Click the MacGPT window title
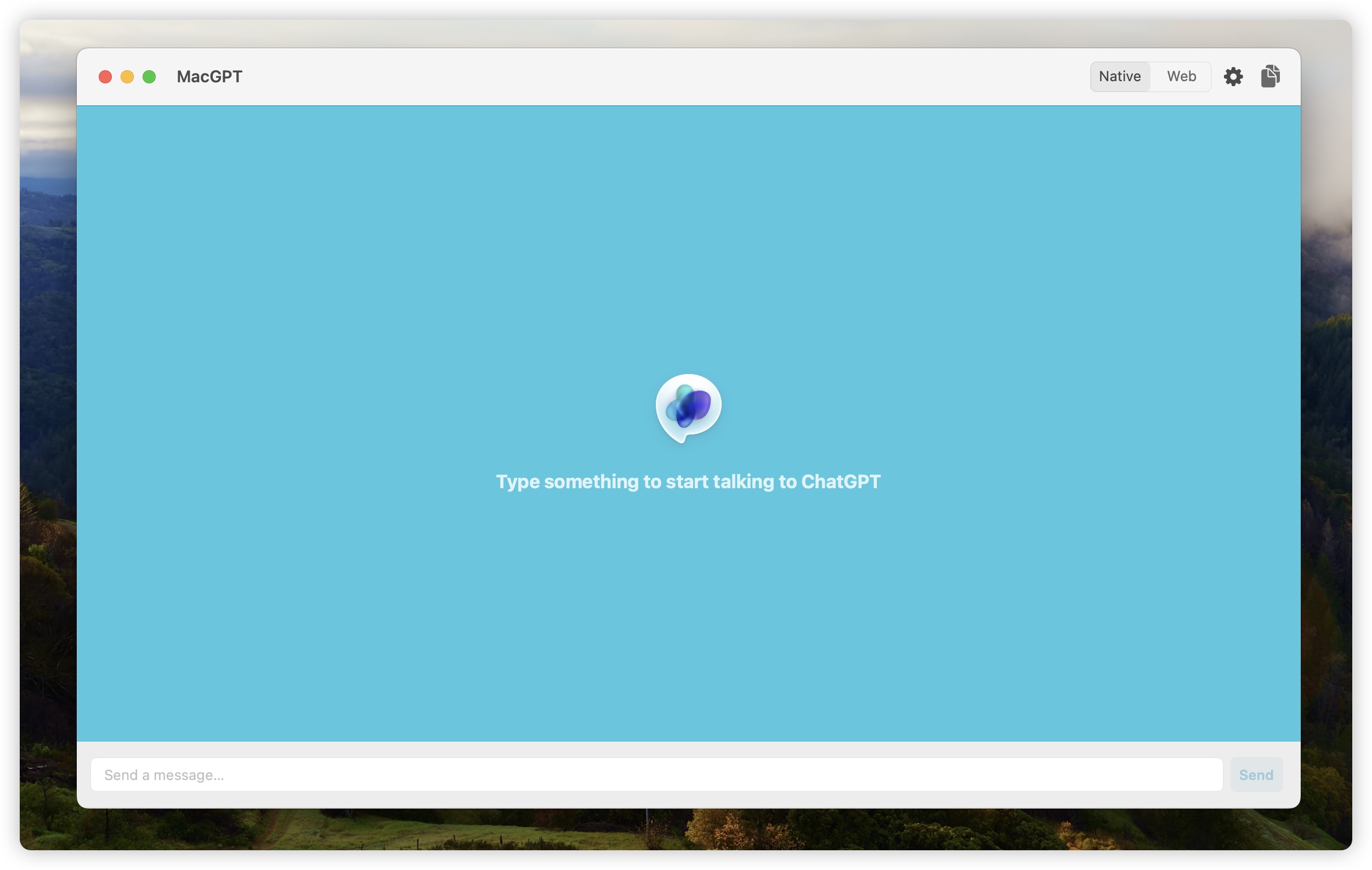 (209, 76)
